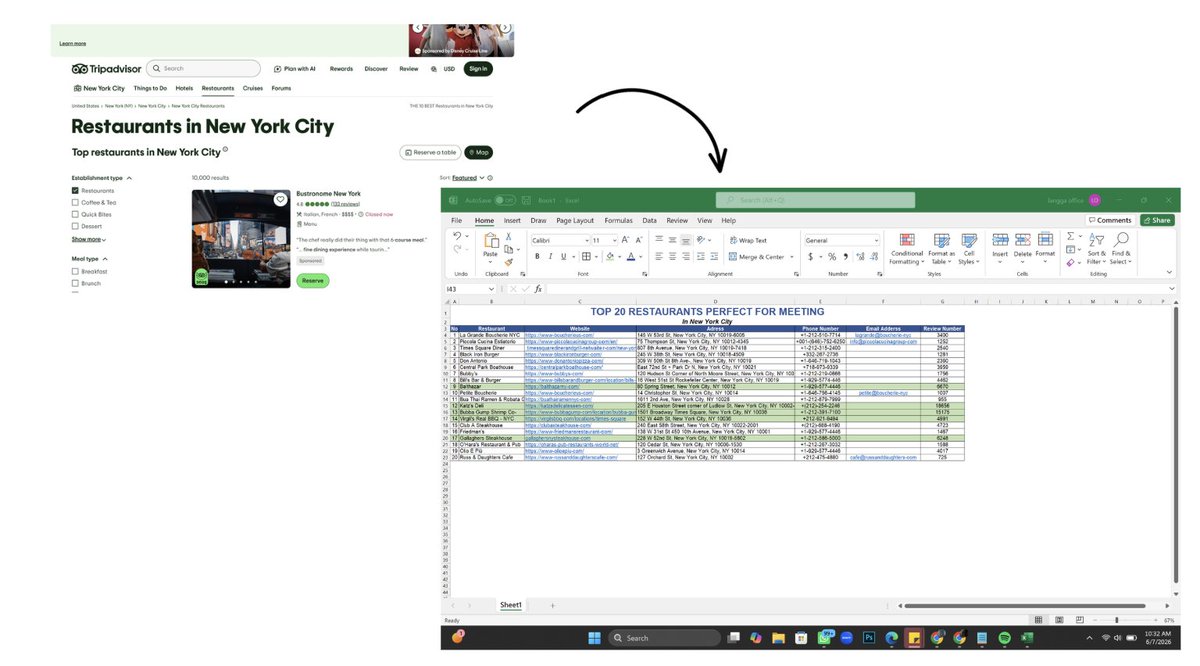Click the Insert cells icon
The height and width of the screenshot is (666, 1200).
pos(1000,240)
